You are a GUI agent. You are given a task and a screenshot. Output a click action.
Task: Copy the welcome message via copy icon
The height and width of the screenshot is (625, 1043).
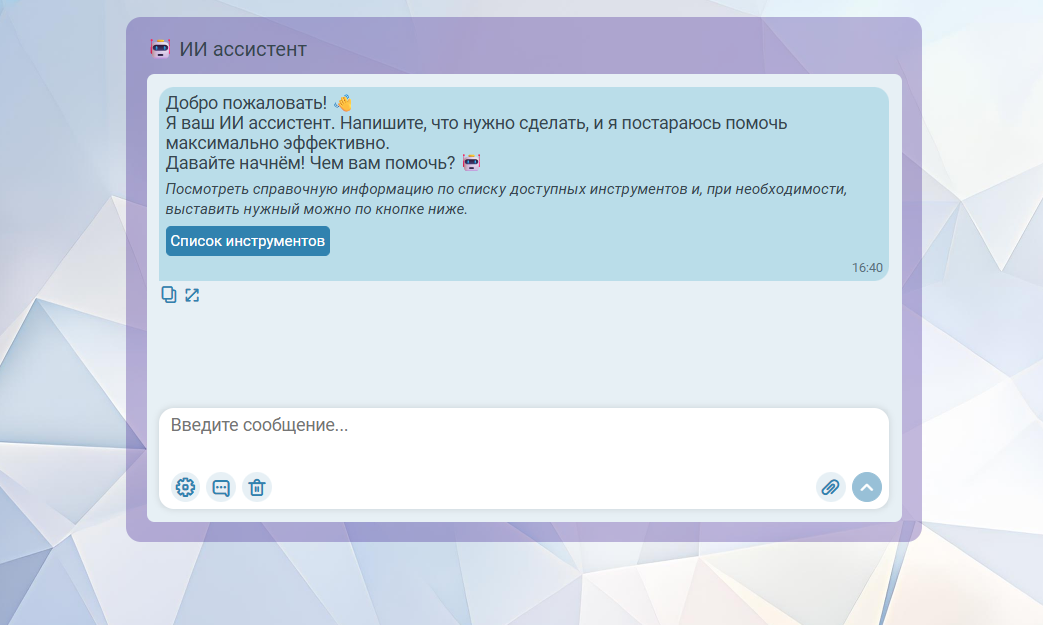point(169,295)
